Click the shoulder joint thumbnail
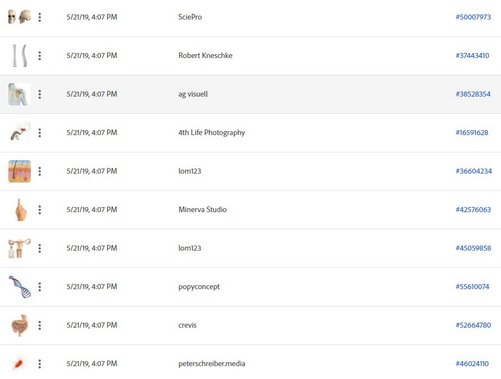Screen dimensions: 501x379 pos(19,94)
